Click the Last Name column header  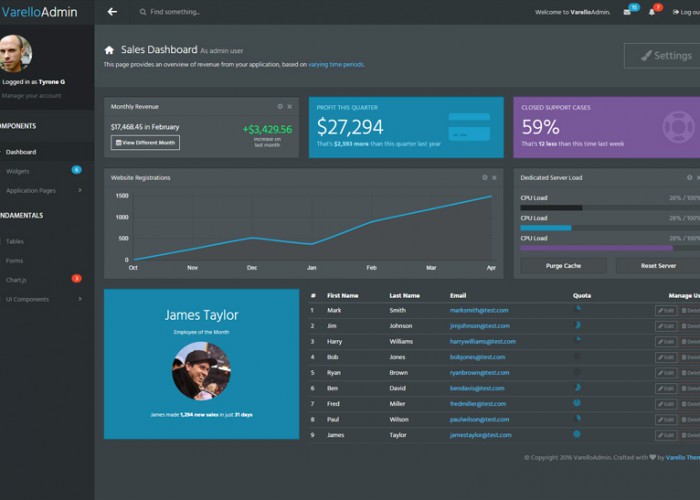(404, 296)
